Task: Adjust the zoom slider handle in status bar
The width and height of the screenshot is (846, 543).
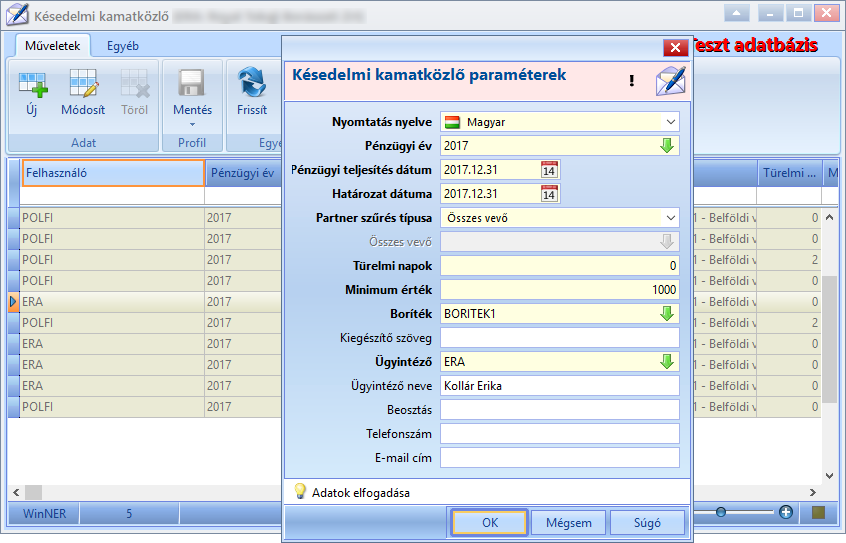Action: tap(721, 512)
